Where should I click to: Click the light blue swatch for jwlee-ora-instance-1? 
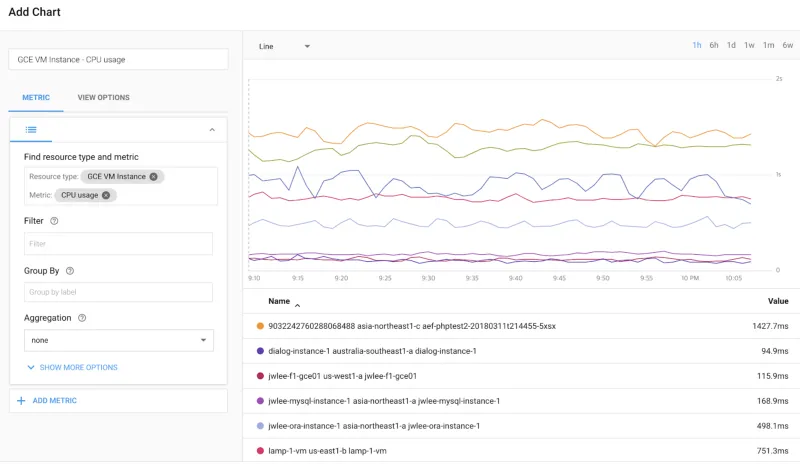(x=260, y=426)
